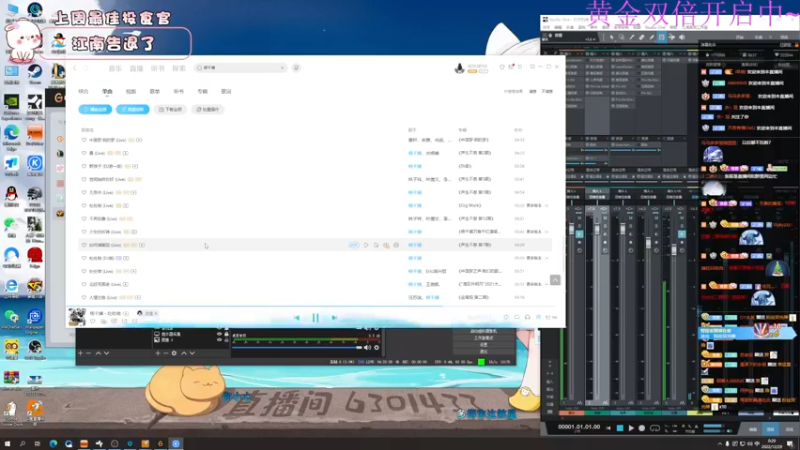Open the song recognition icon beside search
Screen dimensions: 800x450
(296, 68)
